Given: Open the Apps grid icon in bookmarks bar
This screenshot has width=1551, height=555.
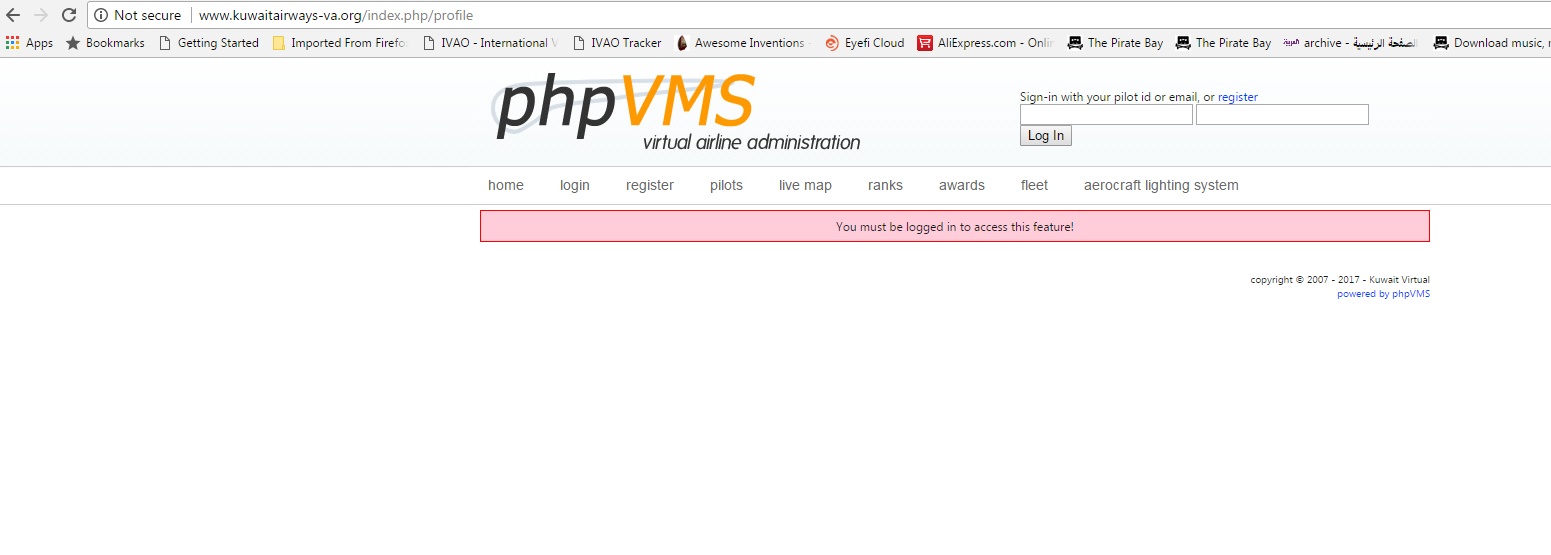Looking at the screenshot, I should tap(13, 43).
